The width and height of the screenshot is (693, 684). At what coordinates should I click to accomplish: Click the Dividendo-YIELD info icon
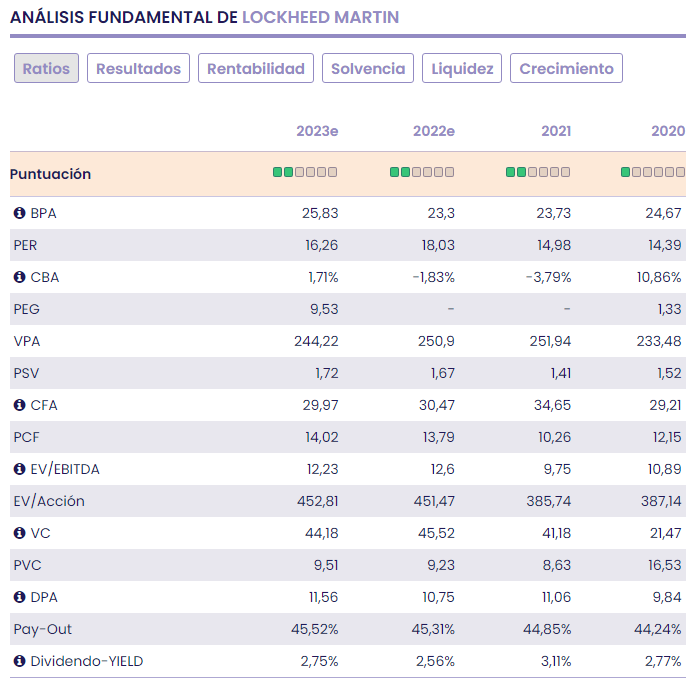pos(19,661)
